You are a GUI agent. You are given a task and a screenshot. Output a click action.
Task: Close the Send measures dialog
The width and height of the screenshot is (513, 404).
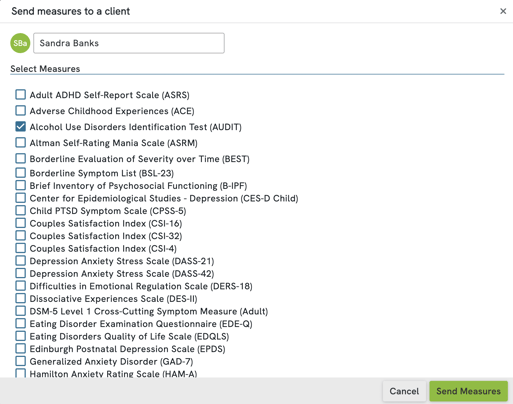(x=503, y=11)
